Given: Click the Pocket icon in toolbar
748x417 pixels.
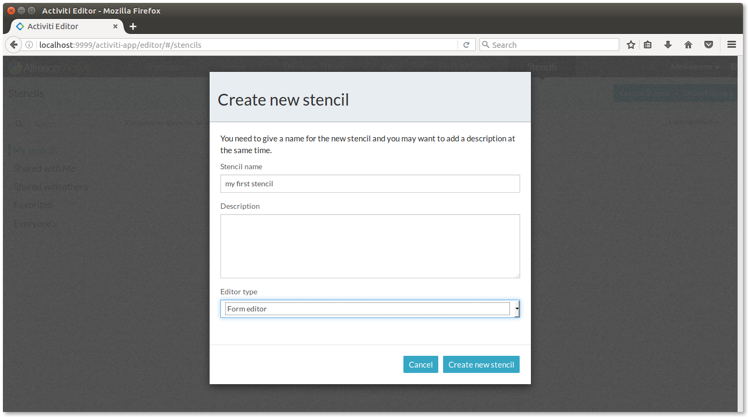Looking at the screenshot, I should [708, 45].
